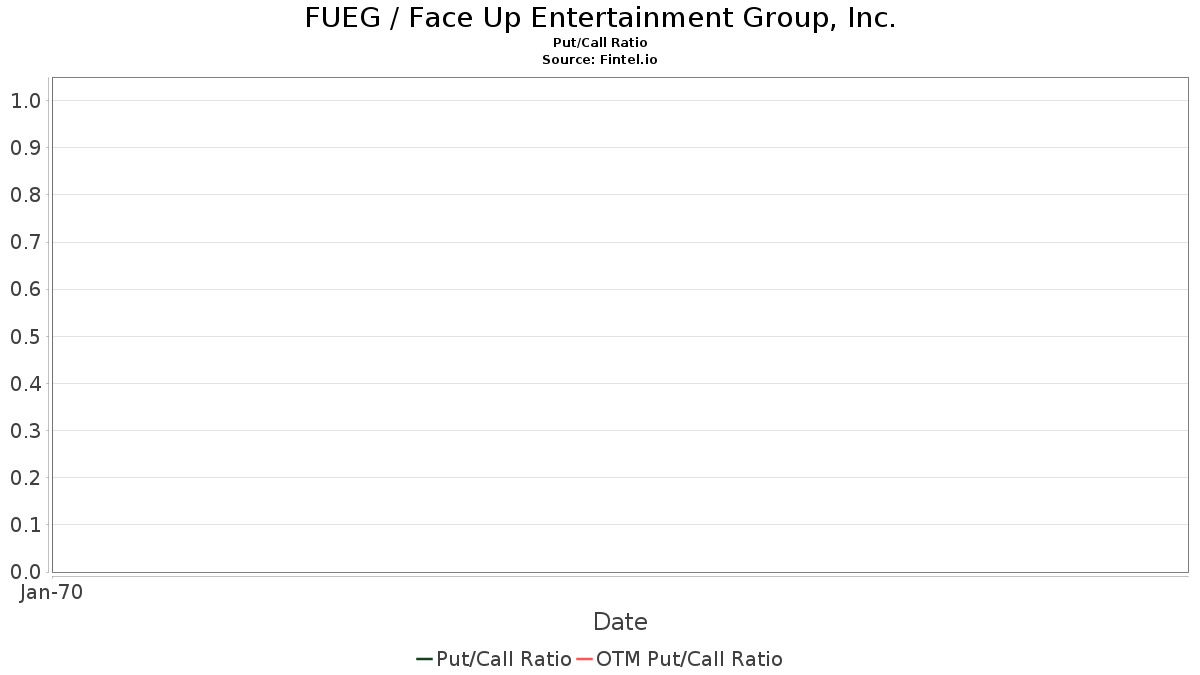Image resolution: width=1200 pixels, height=675 pixels.
Task: Click the 0.9 y-axis tick label
Action: (25, 148)
